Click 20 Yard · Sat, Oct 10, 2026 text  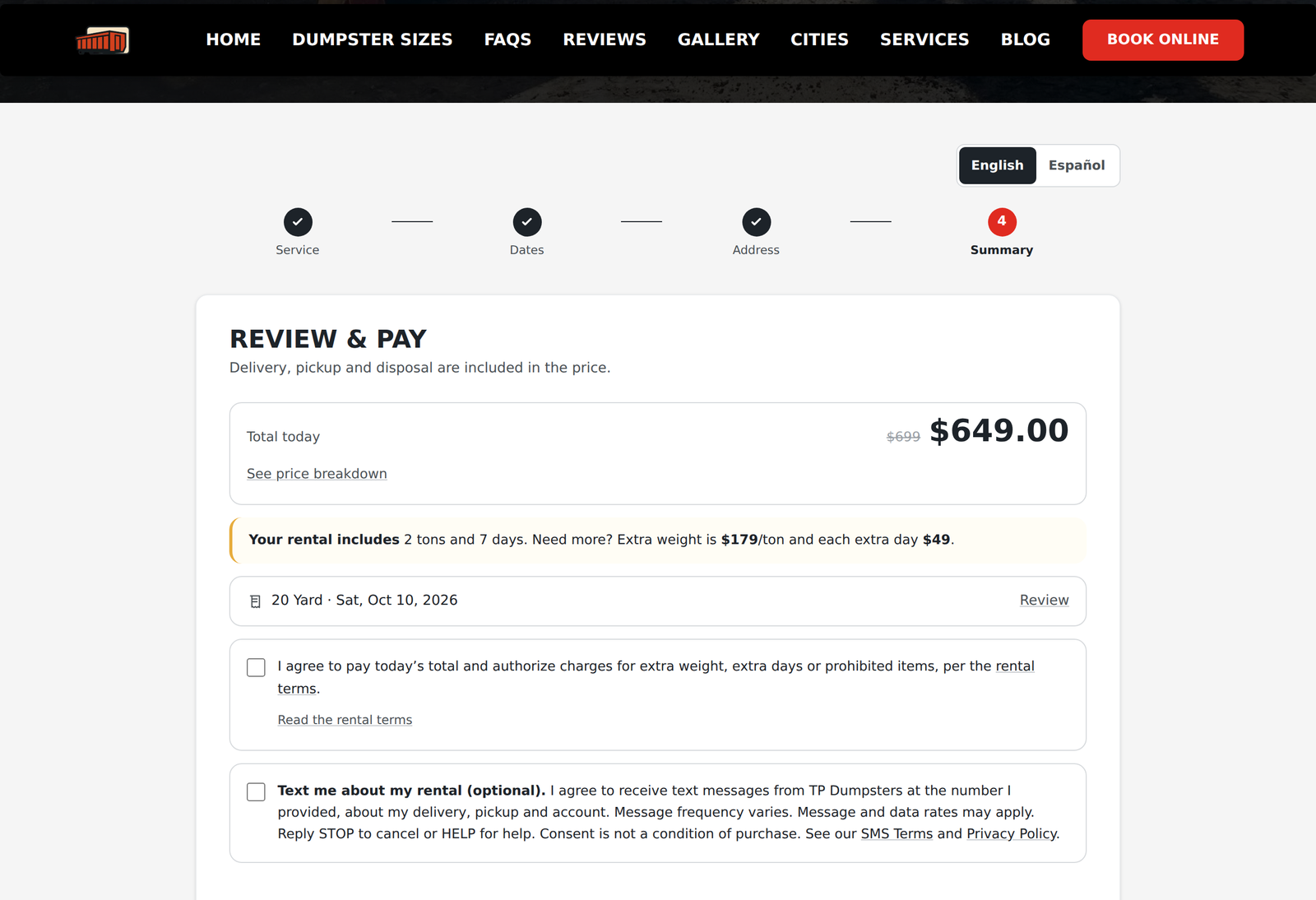tap(364, 601)
